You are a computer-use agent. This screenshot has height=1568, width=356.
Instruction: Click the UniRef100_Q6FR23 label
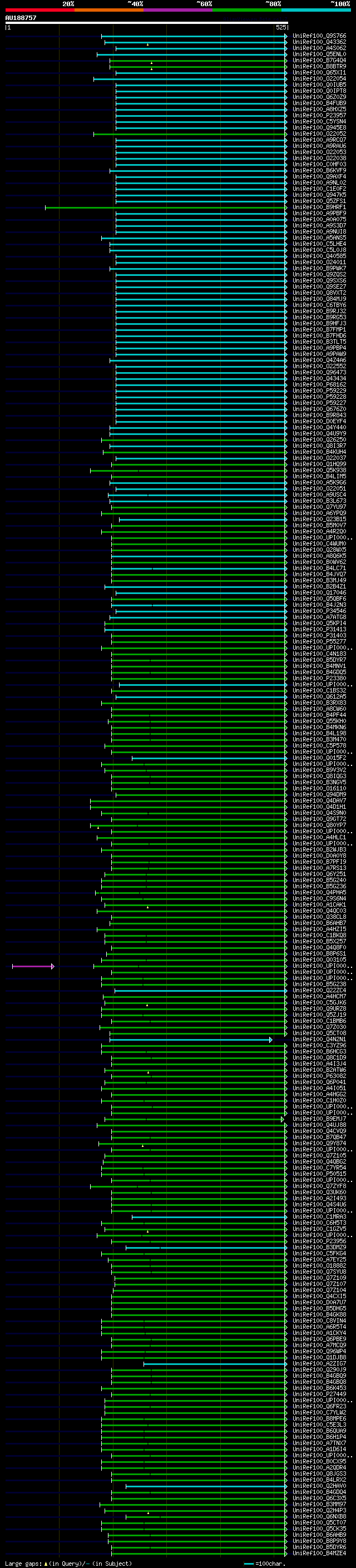[319, 1407]
